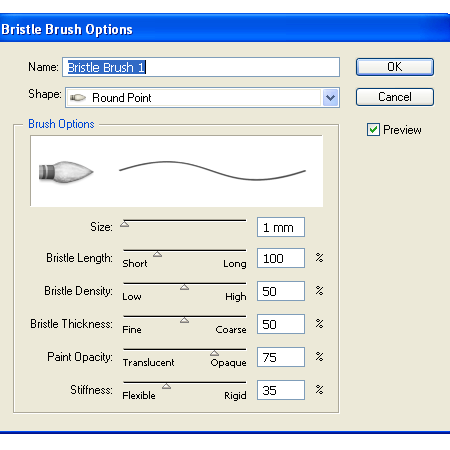Image resolution: width=450 pixels, height=450 pixels.
Task: Click the Opaque label under Paint Opacity
Action: (228, 363)
